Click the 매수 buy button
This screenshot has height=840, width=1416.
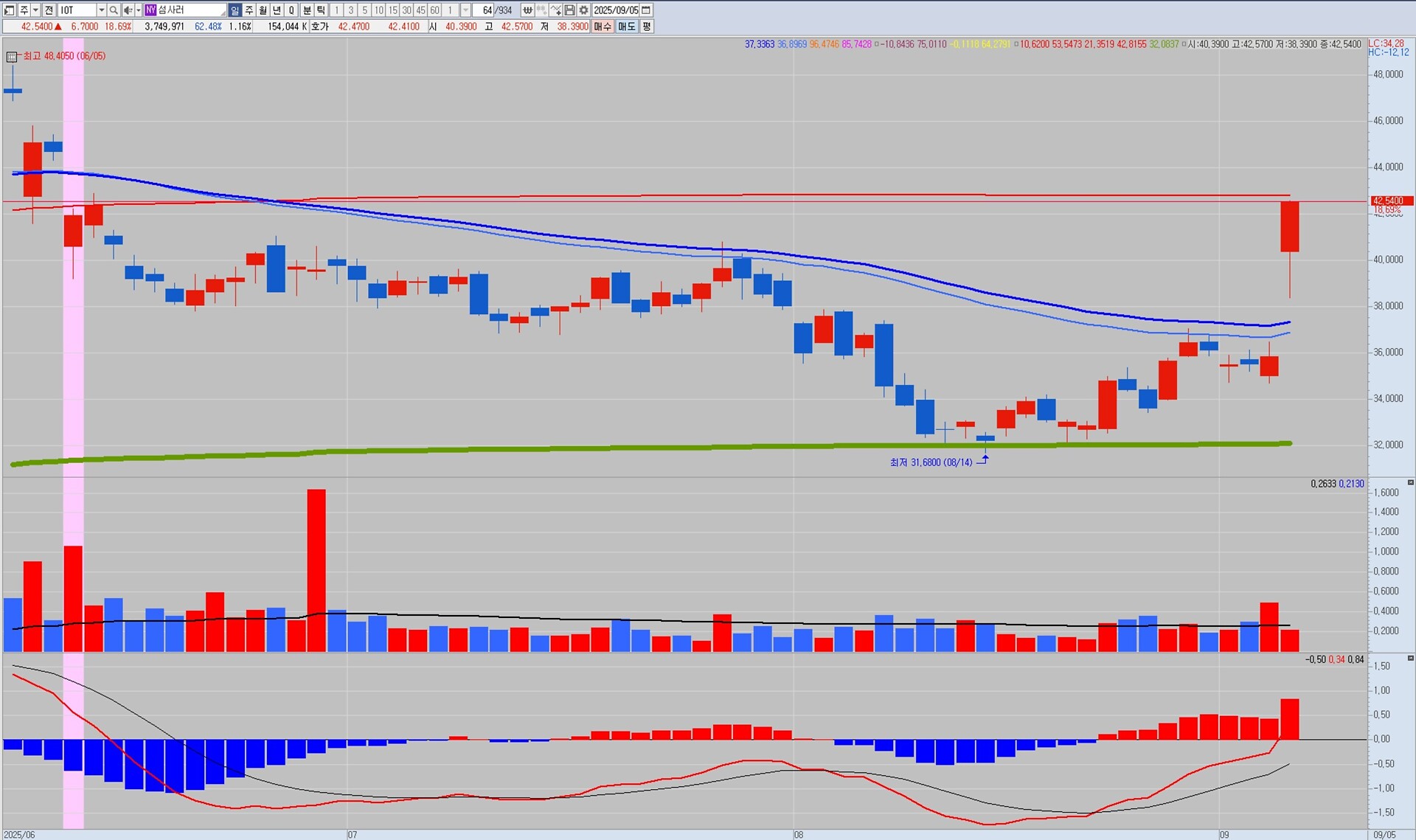(603, 27)
